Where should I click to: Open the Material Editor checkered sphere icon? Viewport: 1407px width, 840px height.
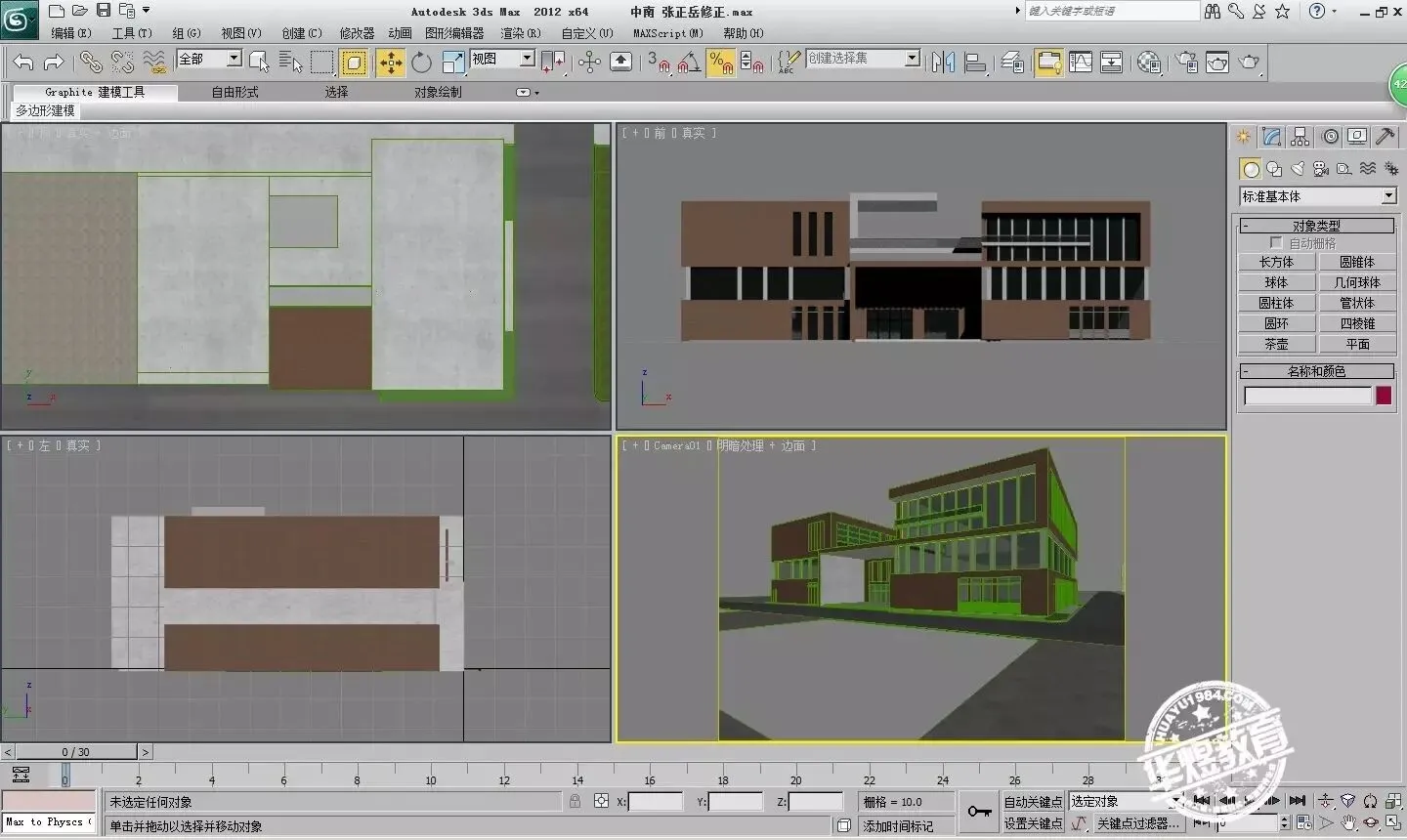pyautogui.click(x=1150, y=63)
